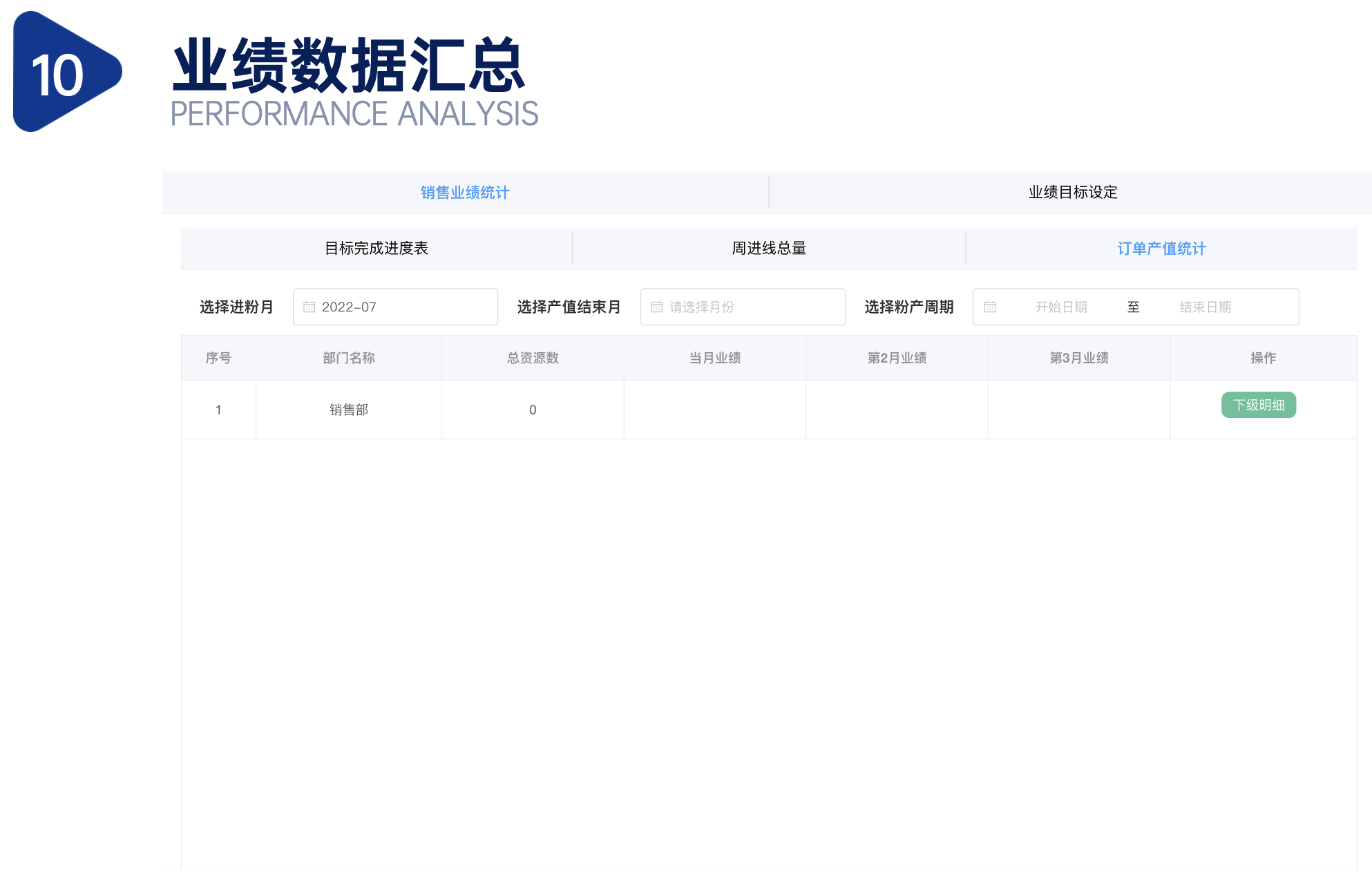Click the green 下级明细 button
Screen dimensions: 1372x873
[x=1258, y=405]
